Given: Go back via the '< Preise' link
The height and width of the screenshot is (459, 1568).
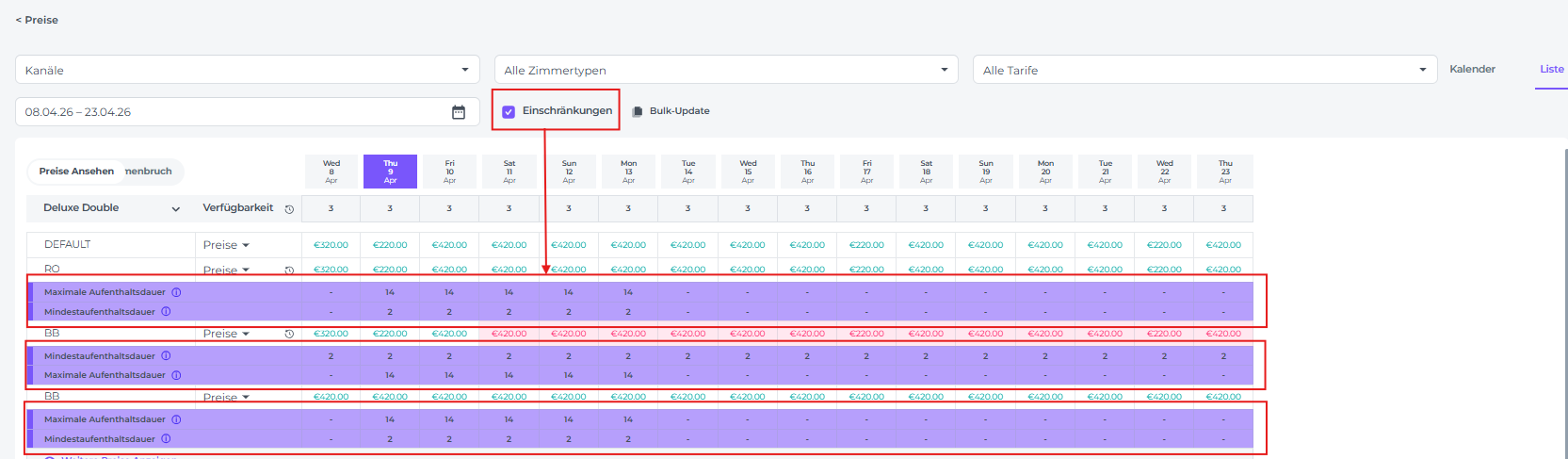Looking at the screenshot, I should pos(37,20).
